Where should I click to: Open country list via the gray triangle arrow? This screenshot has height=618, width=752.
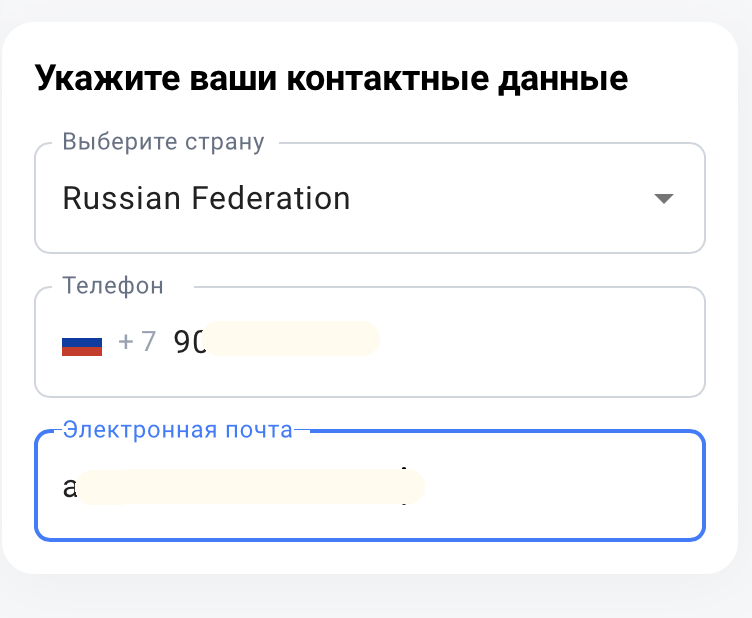[664, 198]
